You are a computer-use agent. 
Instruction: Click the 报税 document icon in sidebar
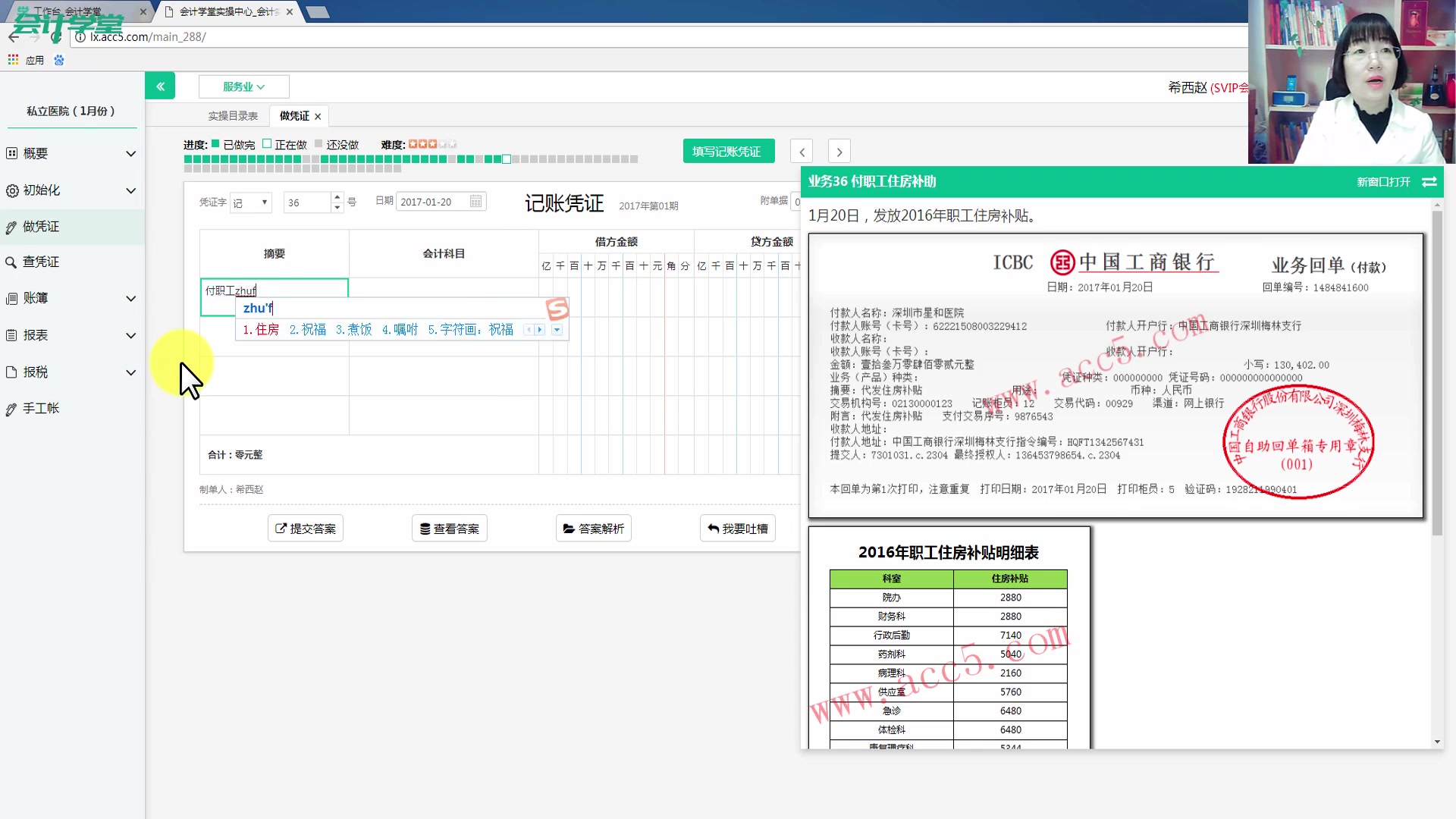[x=11, y=372]
